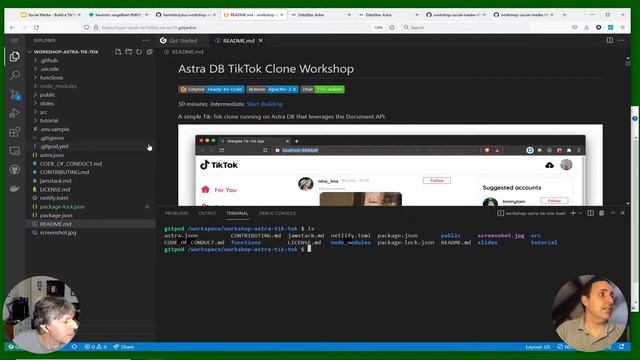Open the browser application menu
The height and width of the screenshot is (360, 640).
coord(622,27)
